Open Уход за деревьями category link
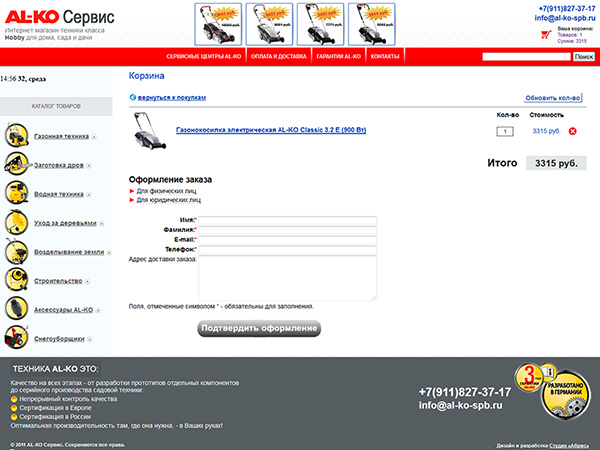The width and height of the screenshot is (600, 450). pos(65,223)
